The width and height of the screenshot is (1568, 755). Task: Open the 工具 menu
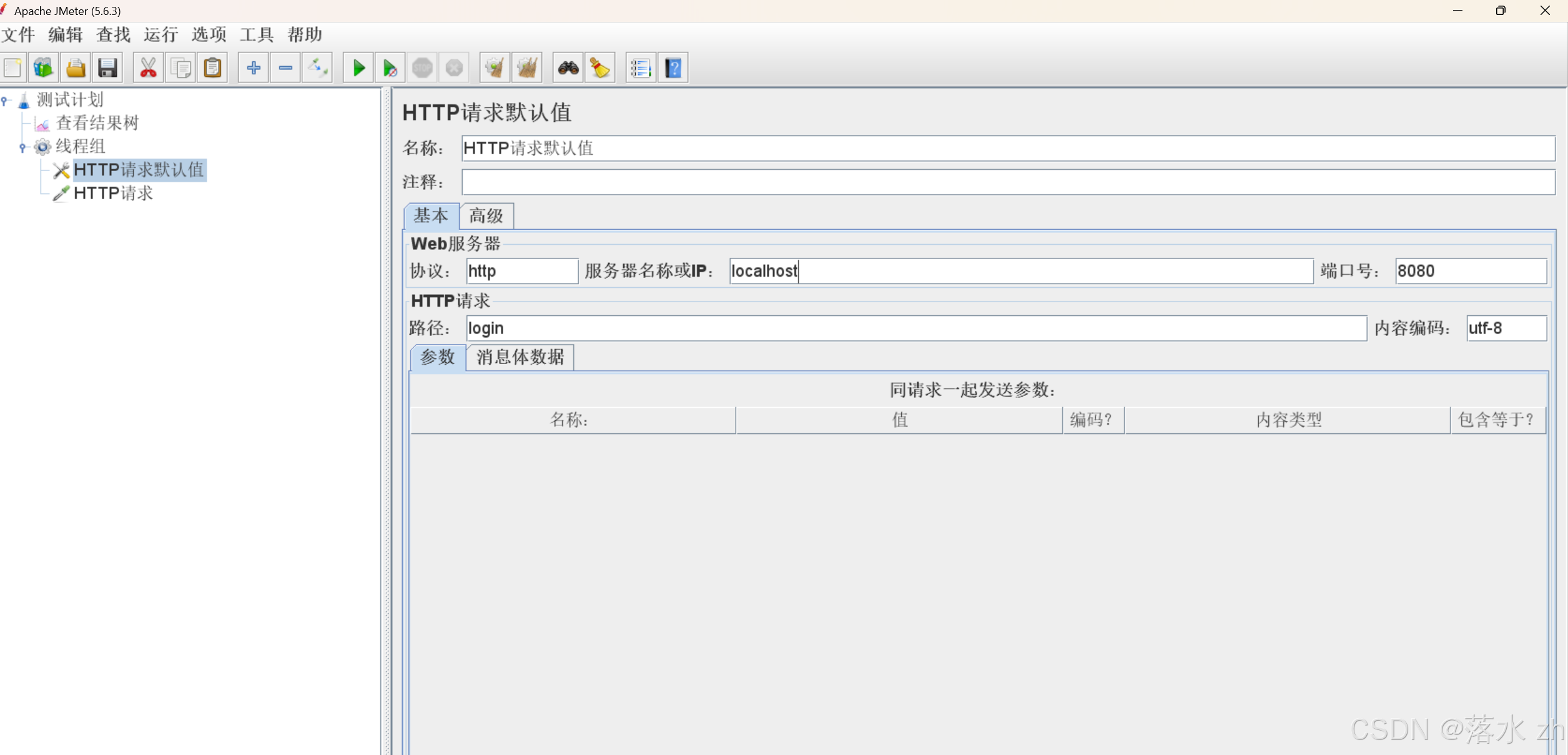(257, 34)
